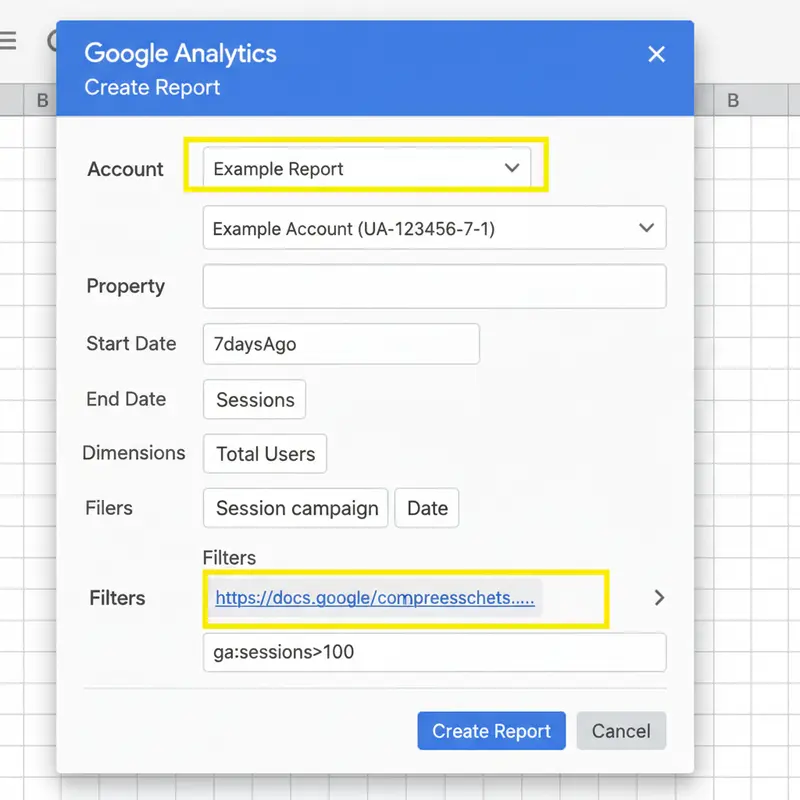
Task: Click the first cell under left column B
Action: click(x=40, y=130)
